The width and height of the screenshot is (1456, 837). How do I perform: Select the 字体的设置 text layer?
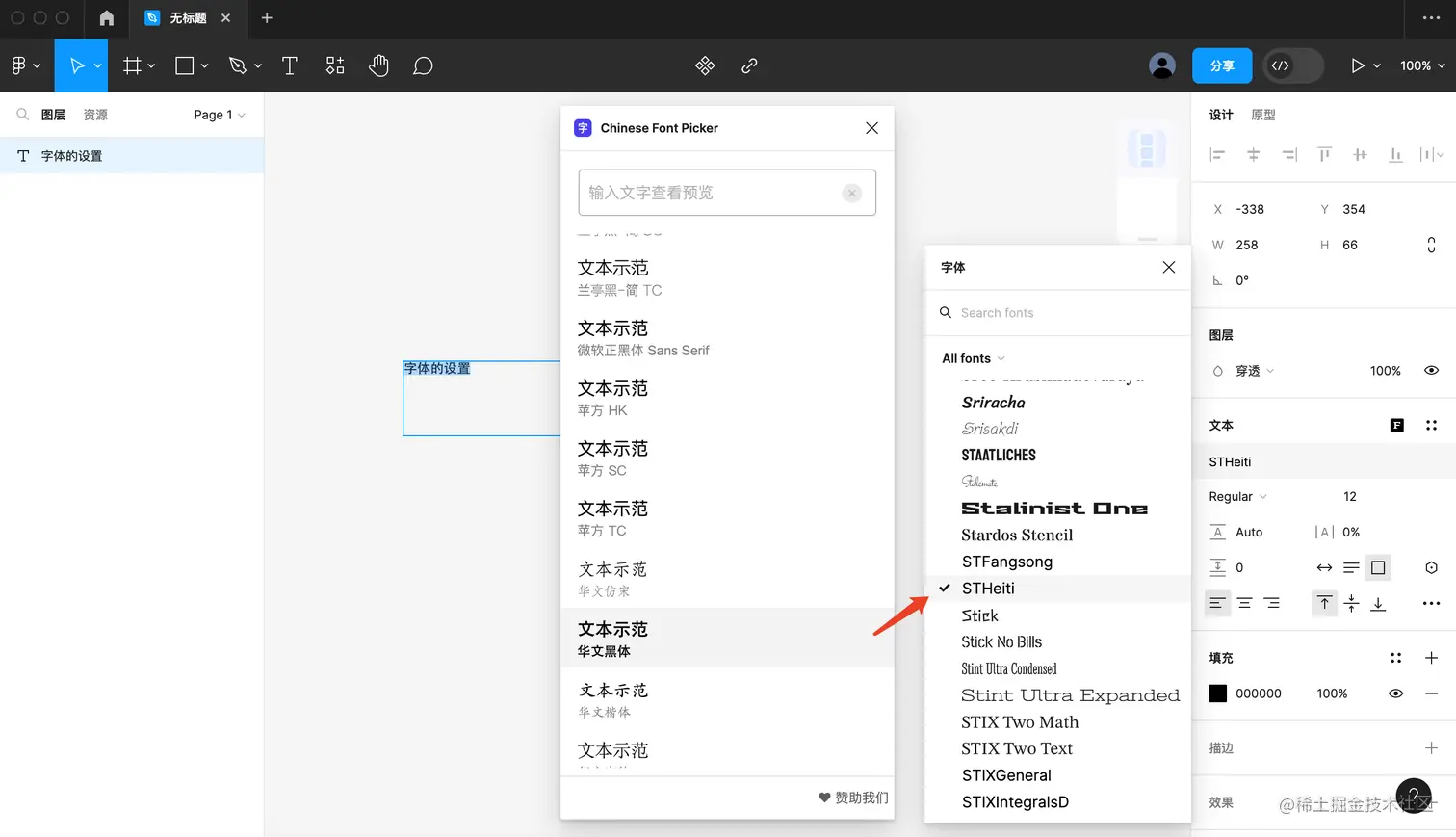[132, 156]
